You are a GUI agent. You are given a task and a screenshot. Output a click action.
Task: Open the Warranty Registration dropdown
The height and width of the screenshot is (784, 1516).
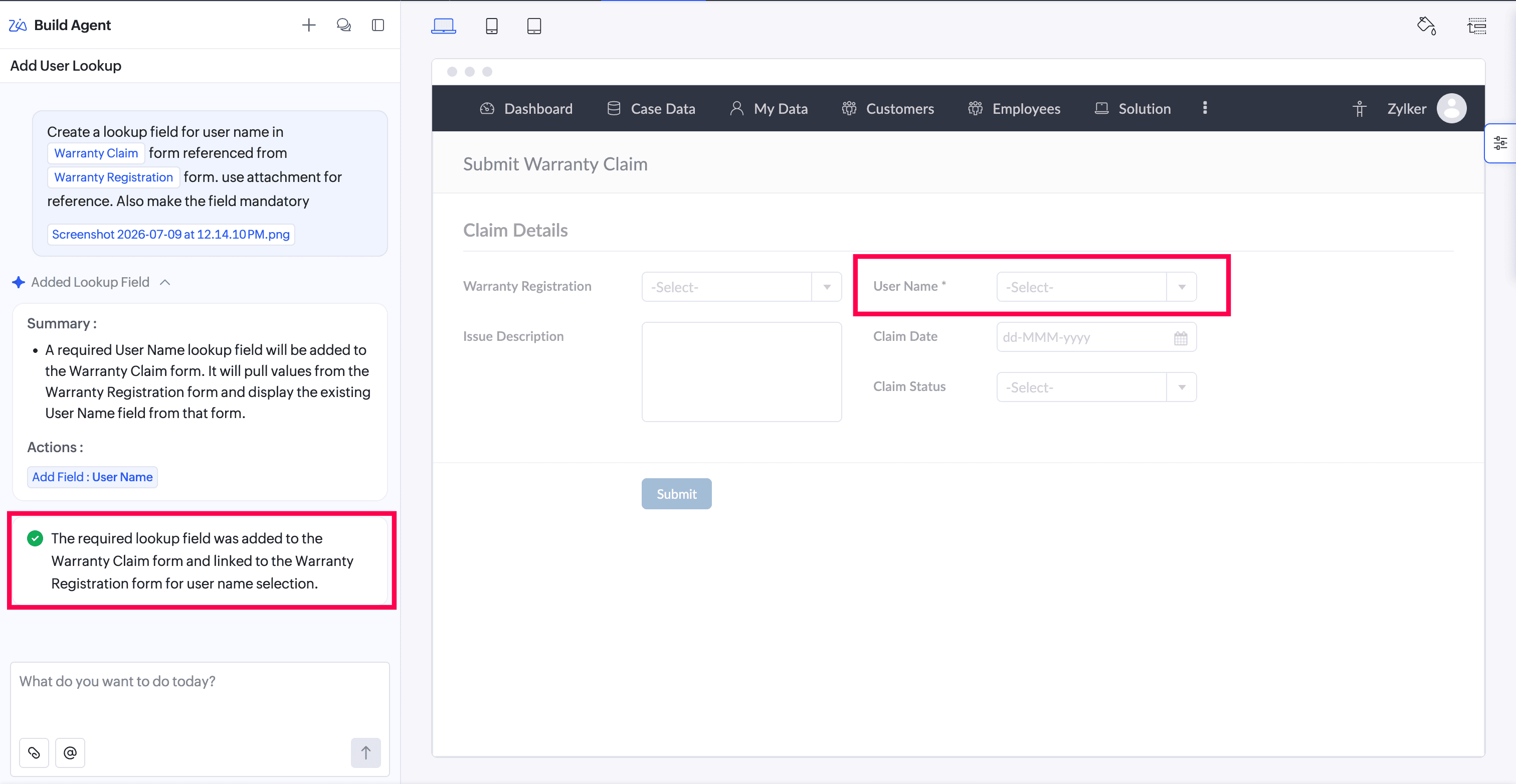pos(741,287)
